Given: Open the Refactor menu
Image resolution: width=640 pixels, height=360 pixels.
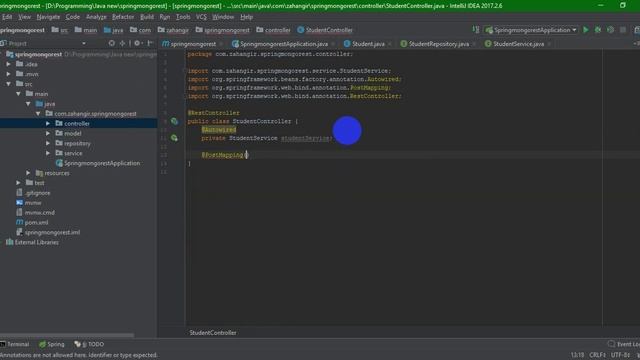Looking at the screenshot, I should click(x=123, y=17).
